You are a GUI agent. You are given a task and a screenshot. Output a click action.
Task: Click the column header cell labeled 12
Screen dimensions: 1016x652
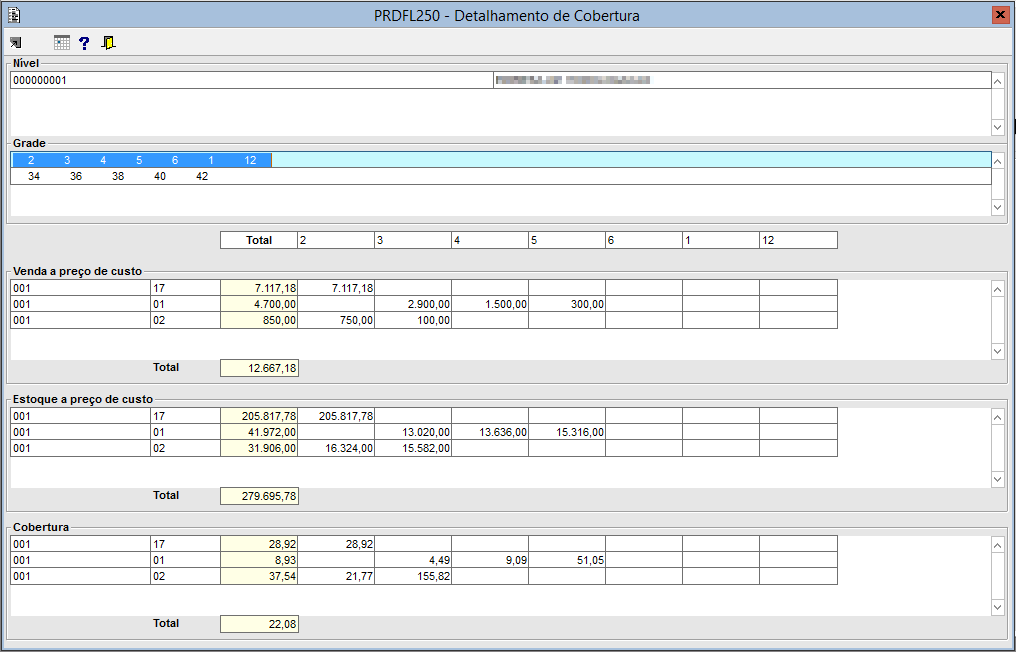pyautogui.click(x=798, y=240)
